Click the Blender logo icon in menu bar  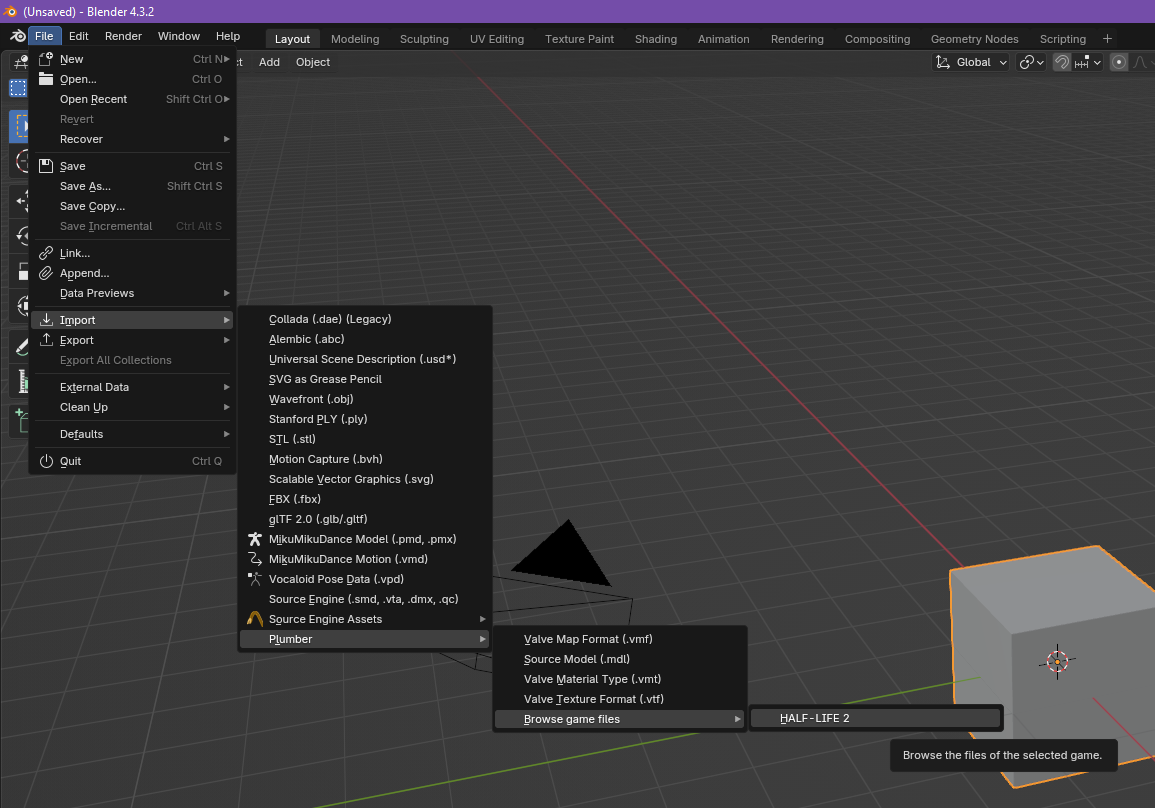(16, 37)
